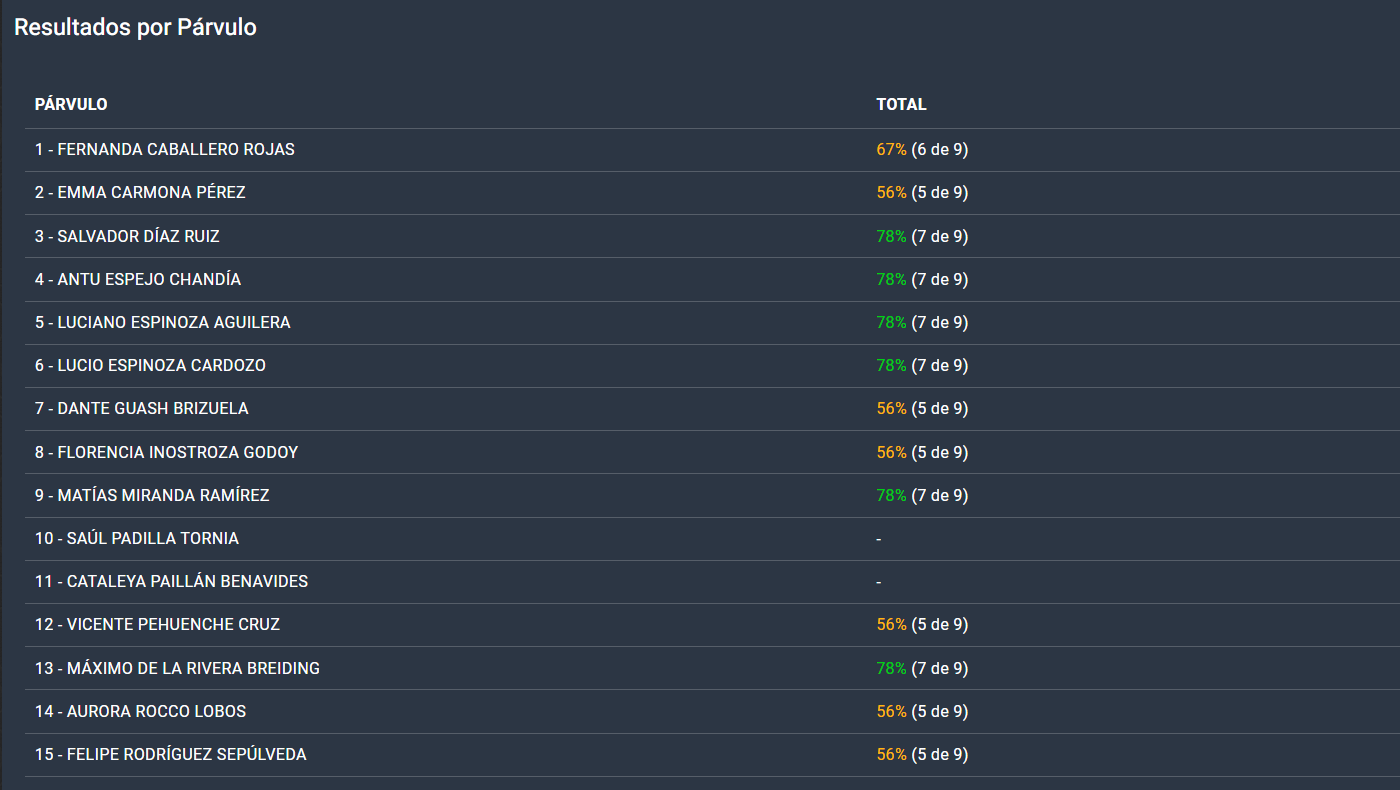This screenshot has height=790, width=1400.
Task: Choose Aurora Rocco Lobos from the list
Action: pos(140,712)
